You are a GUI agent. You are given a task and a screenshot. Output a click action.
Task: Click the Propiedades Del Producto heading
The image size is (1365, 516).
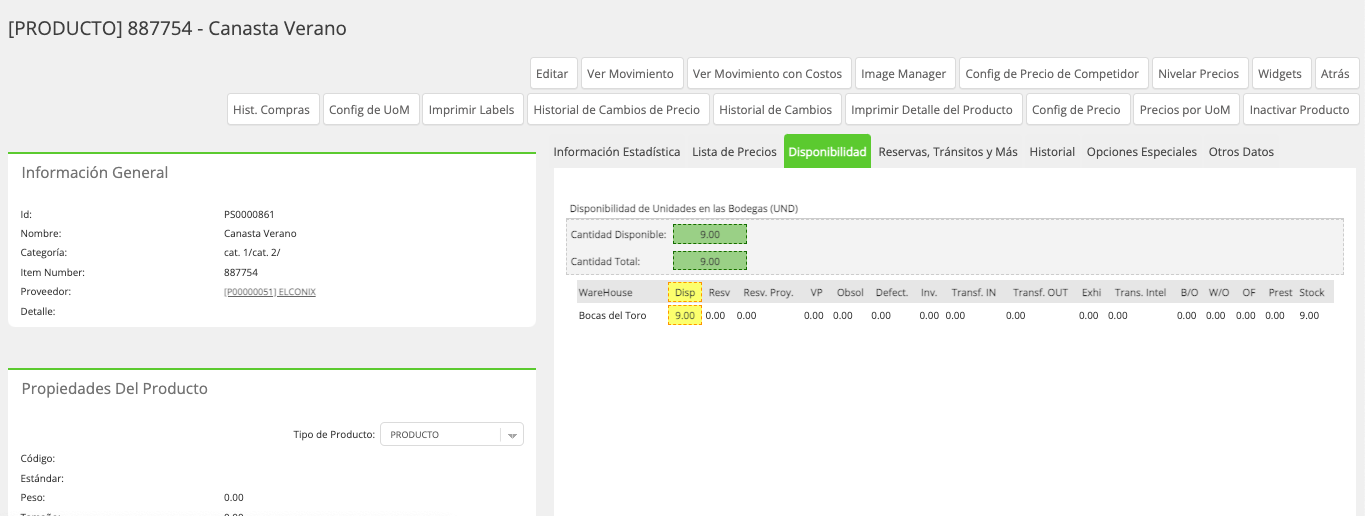pos(115,388)
